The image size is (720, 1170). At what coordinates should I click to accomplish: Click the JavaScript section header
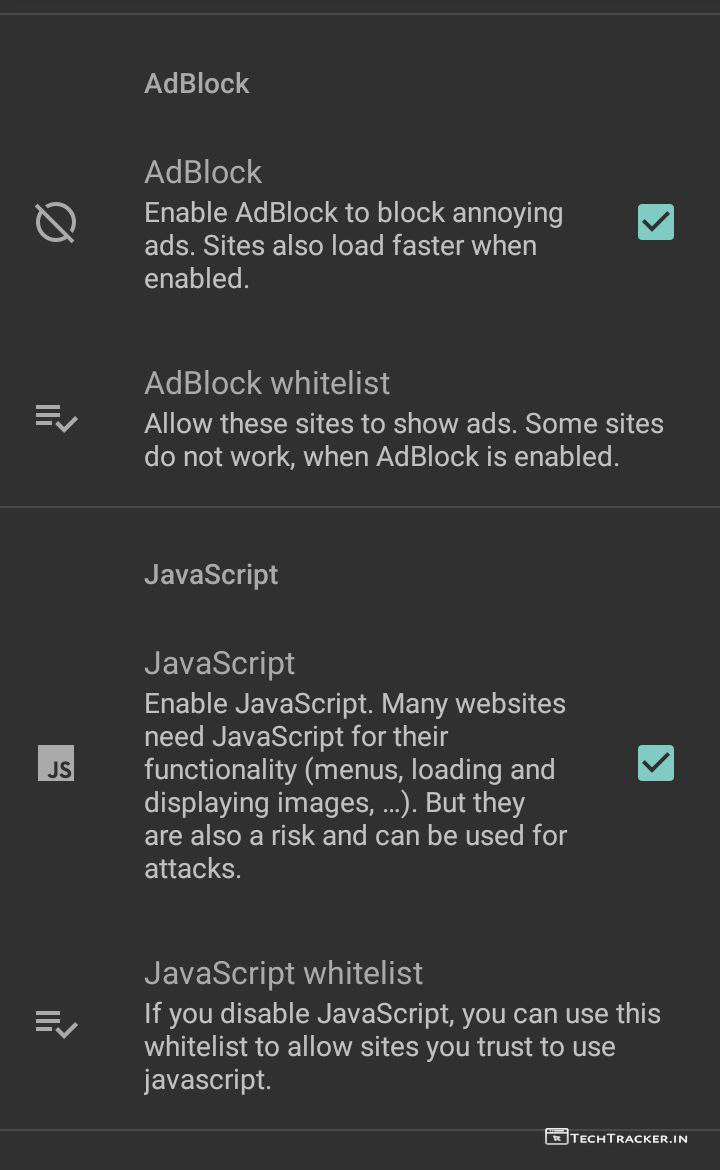pos(211,575)
